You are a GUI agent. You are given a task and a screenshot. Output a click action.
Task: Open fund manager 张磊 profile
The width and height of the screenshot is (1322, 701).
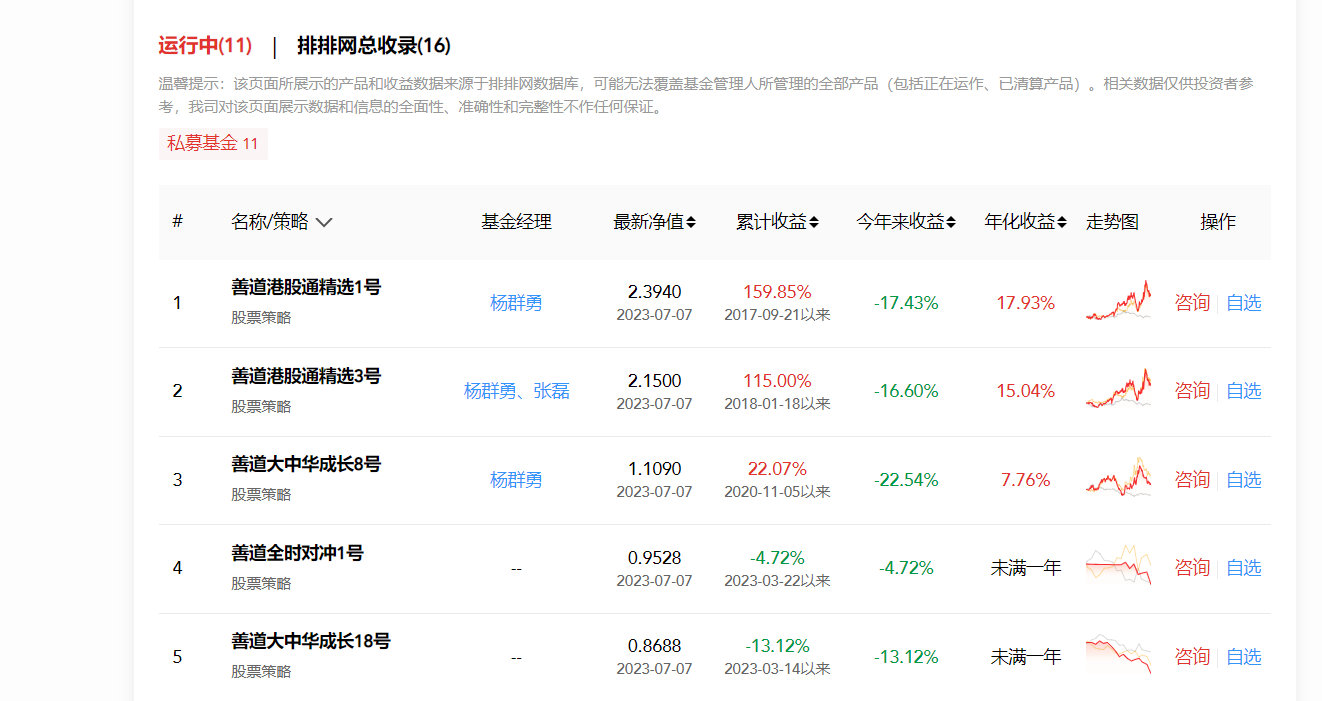552,390
